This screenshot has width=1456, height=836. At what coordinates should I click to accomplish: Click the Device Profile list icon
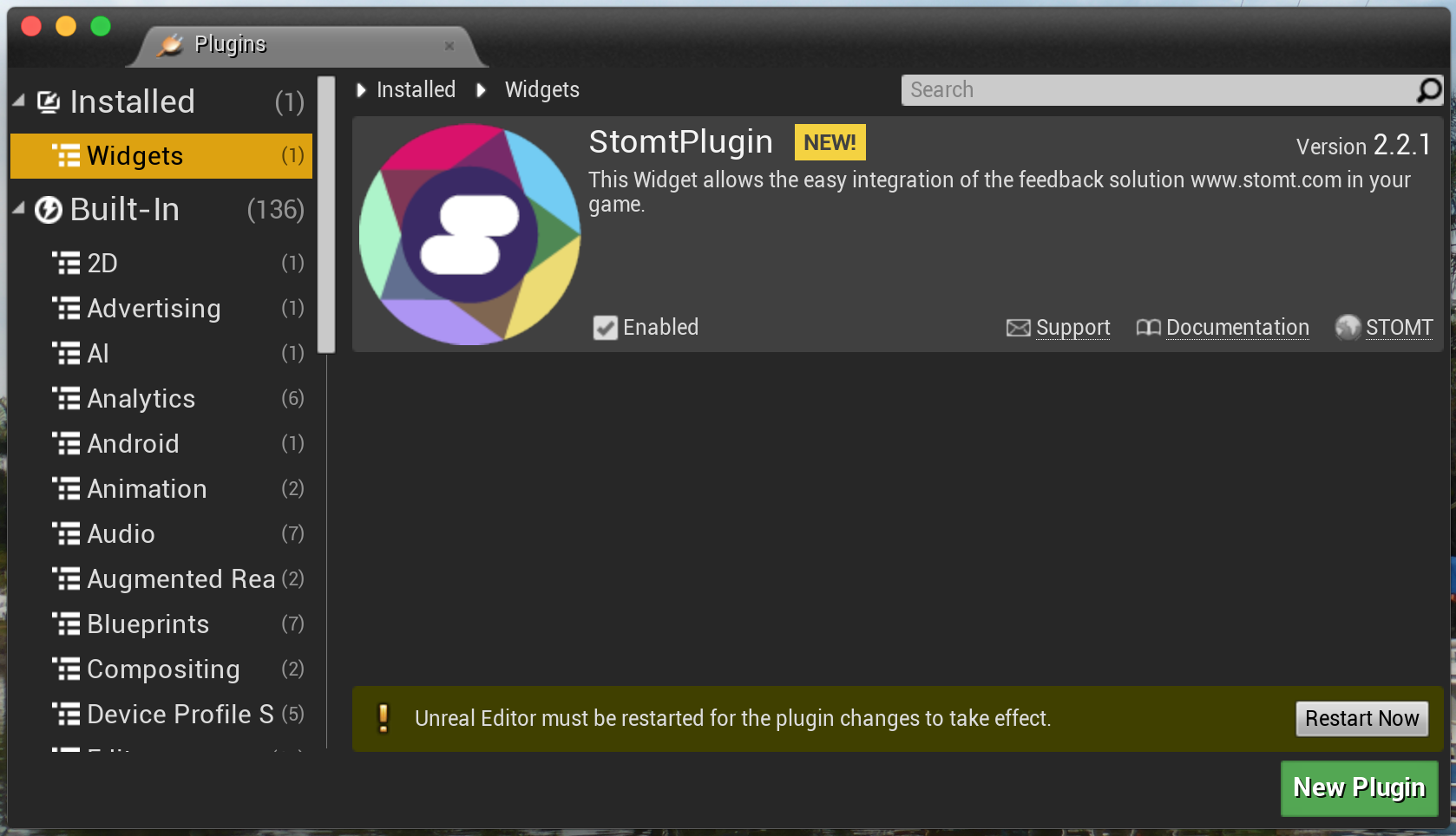[66, 715]
